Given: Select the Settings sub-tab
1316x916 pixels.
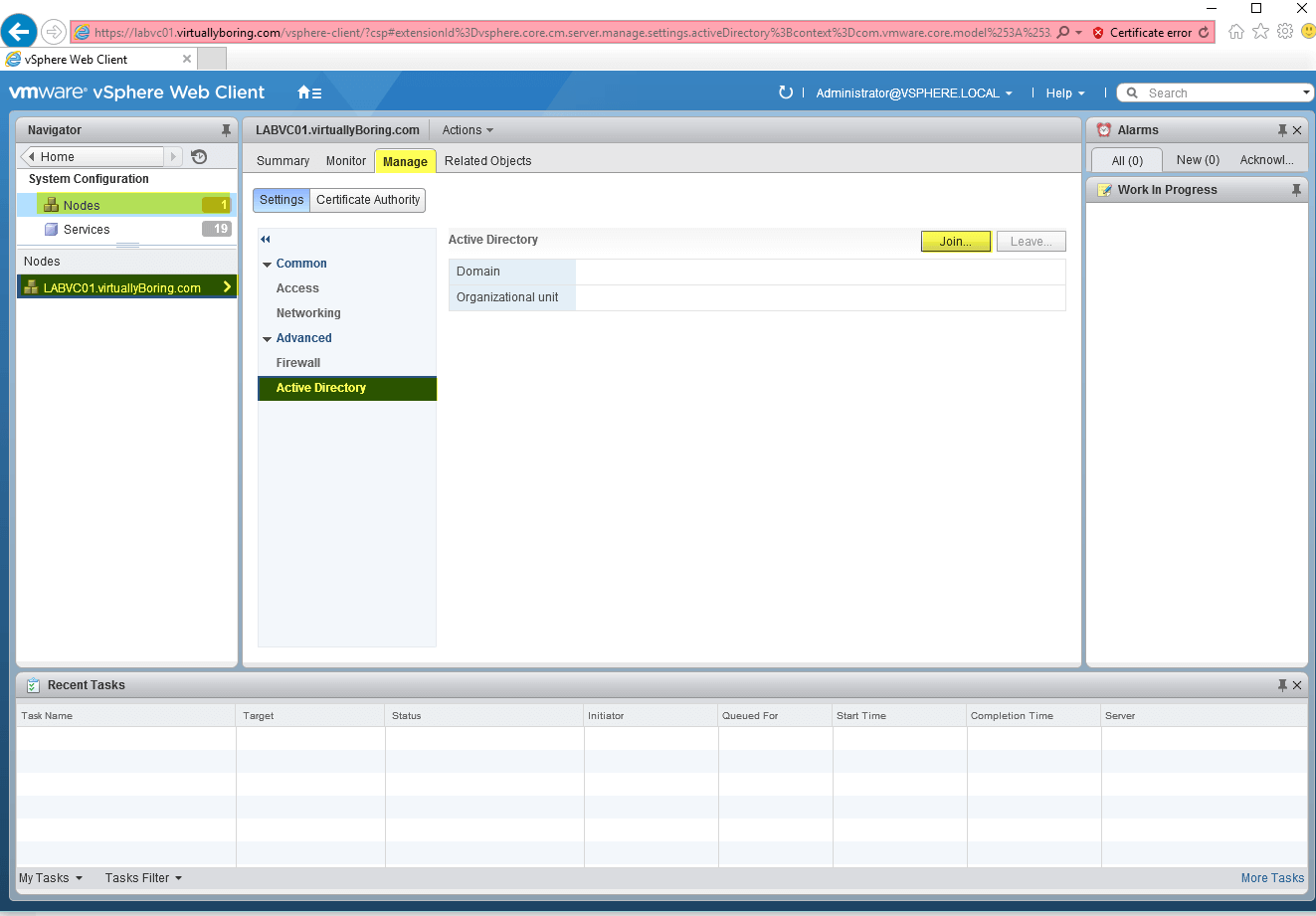Looking at the screenshot, I should tap(282, 200).
